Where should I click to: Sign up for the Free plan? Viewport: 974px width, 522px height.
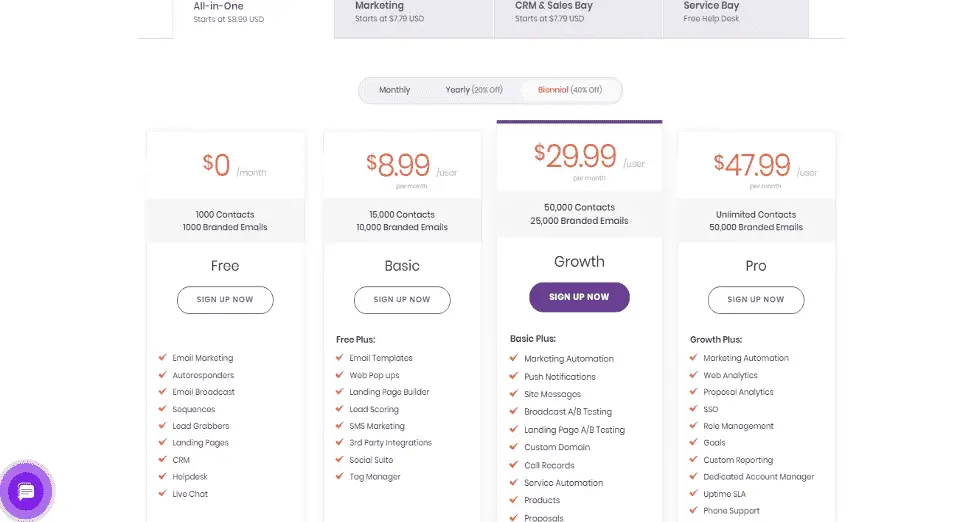pyautogui.click(x=225, y=300)
